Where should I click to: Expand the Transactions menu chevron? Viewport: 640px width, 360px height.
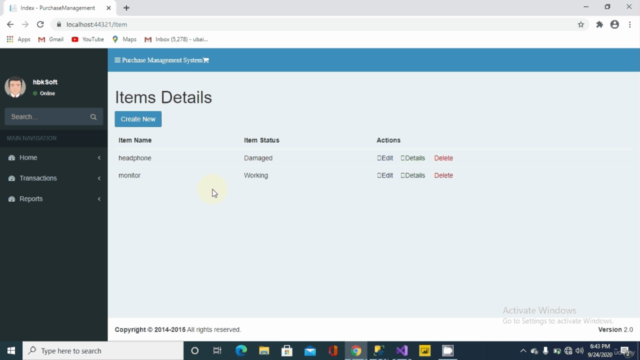[99, 178]
